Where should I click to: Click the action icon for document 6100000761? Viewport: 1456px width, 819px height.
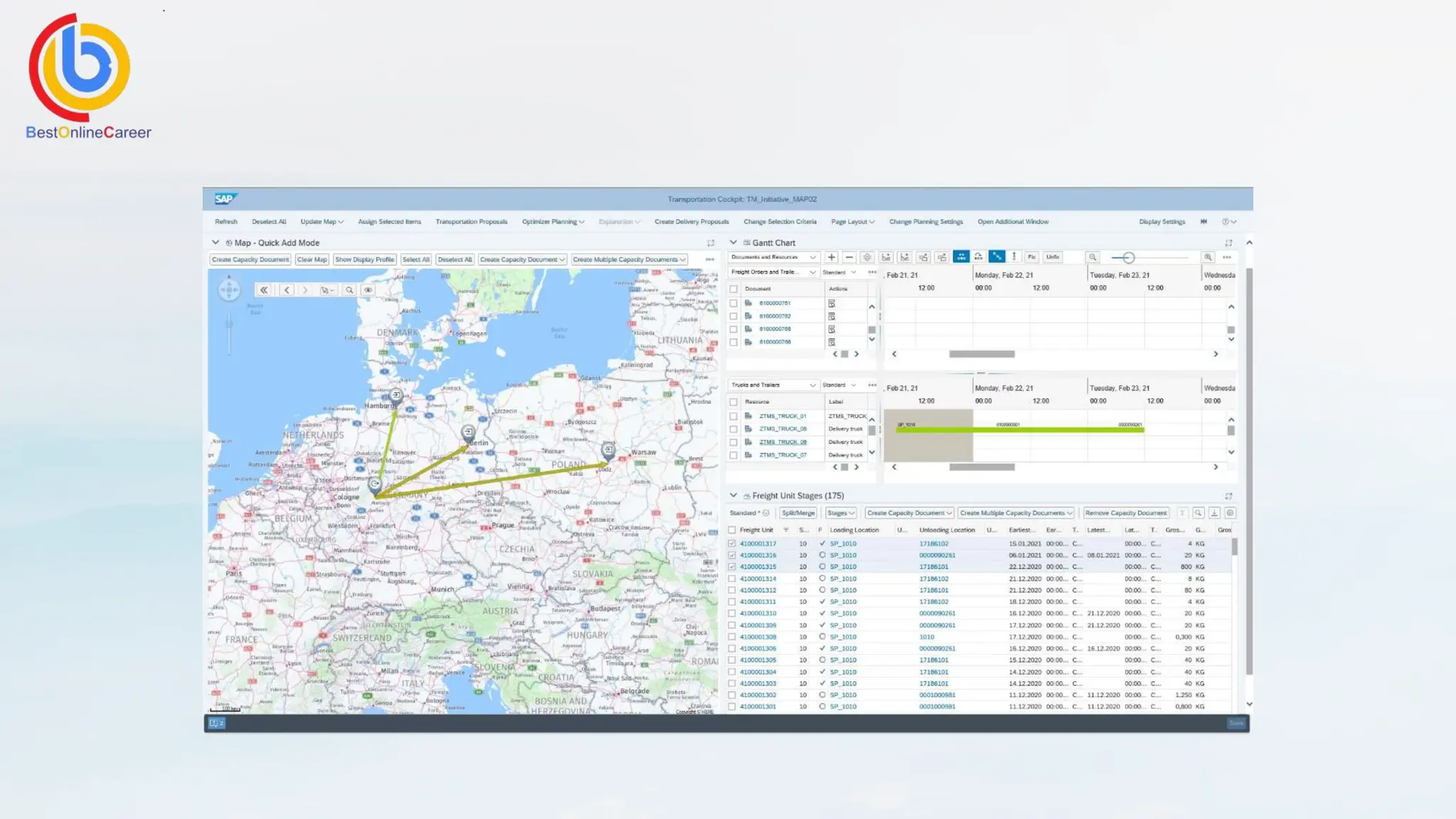[x=831, y=304]
